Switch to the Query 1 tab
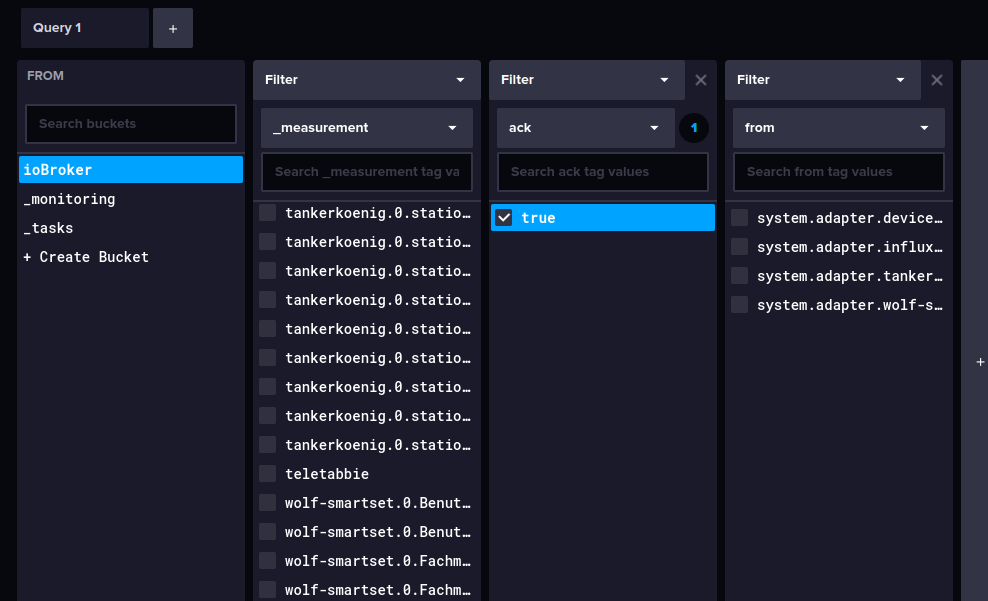Viewport: 988px width, 601px height. pos(84,28)
